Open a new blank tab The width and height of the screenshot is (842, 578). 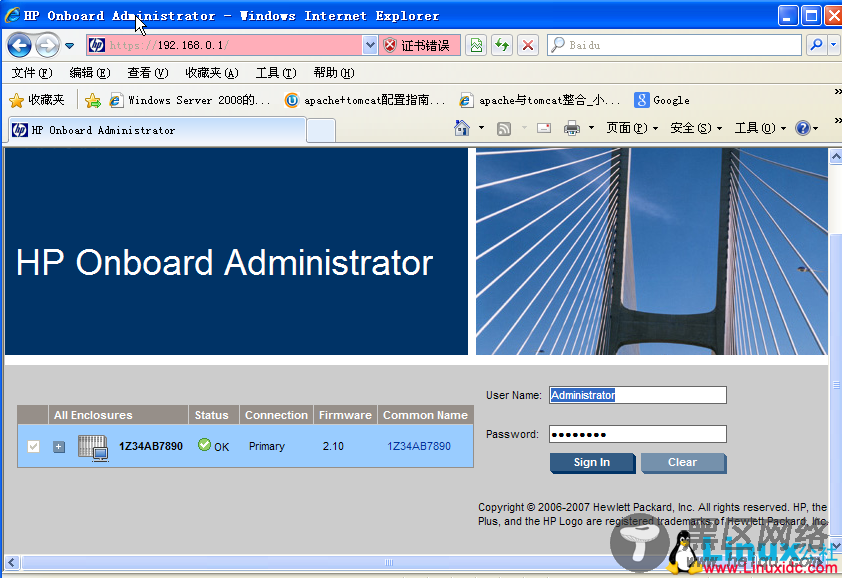point(321,131)
